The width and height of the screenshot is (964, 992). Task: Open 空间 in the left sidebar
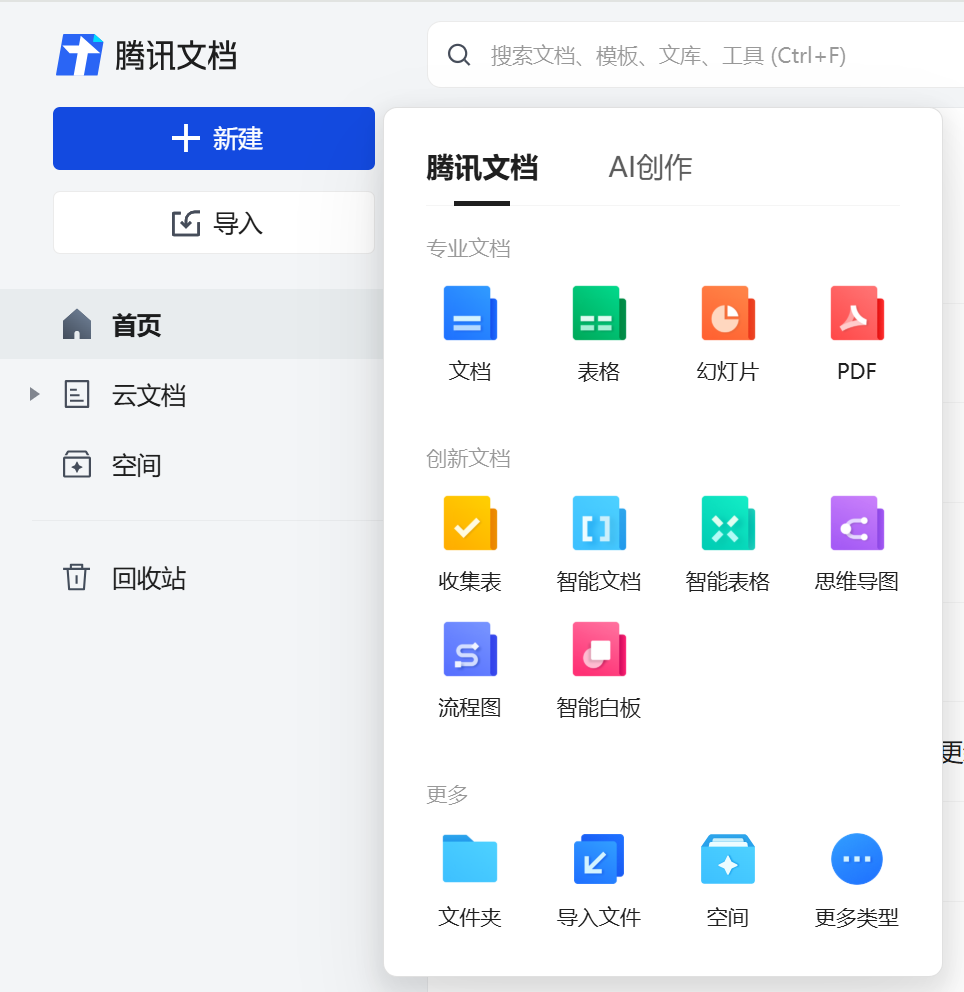coord(192,465)
